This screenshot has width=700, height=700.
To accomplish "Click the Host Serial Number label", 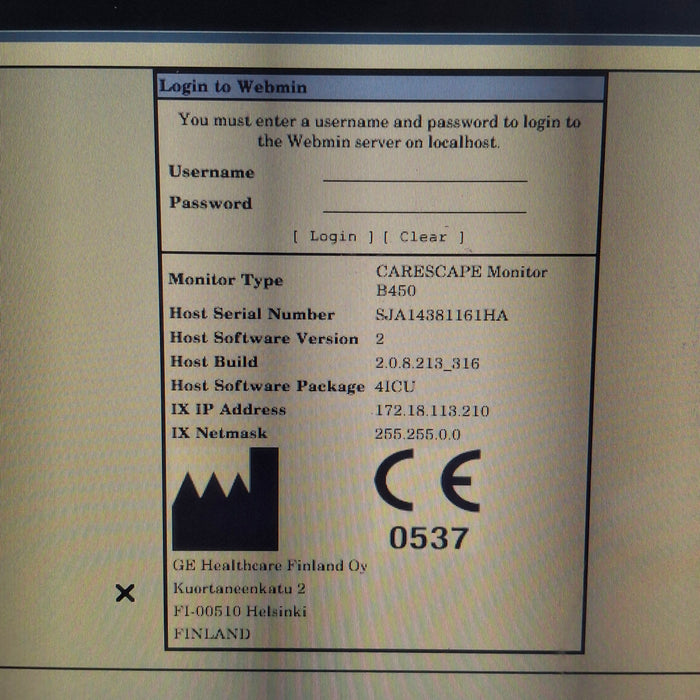I will click(x=252, y=314).
